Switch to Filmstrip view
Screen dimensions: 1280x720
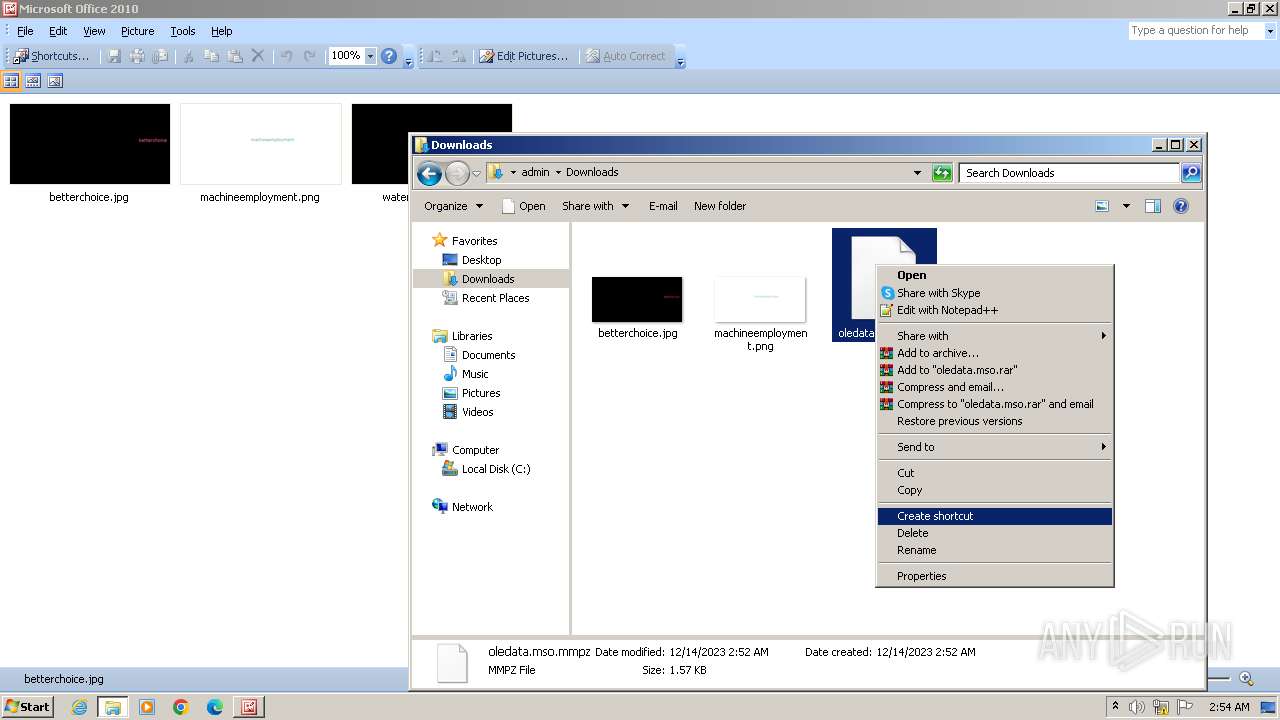tap(33, 81)
